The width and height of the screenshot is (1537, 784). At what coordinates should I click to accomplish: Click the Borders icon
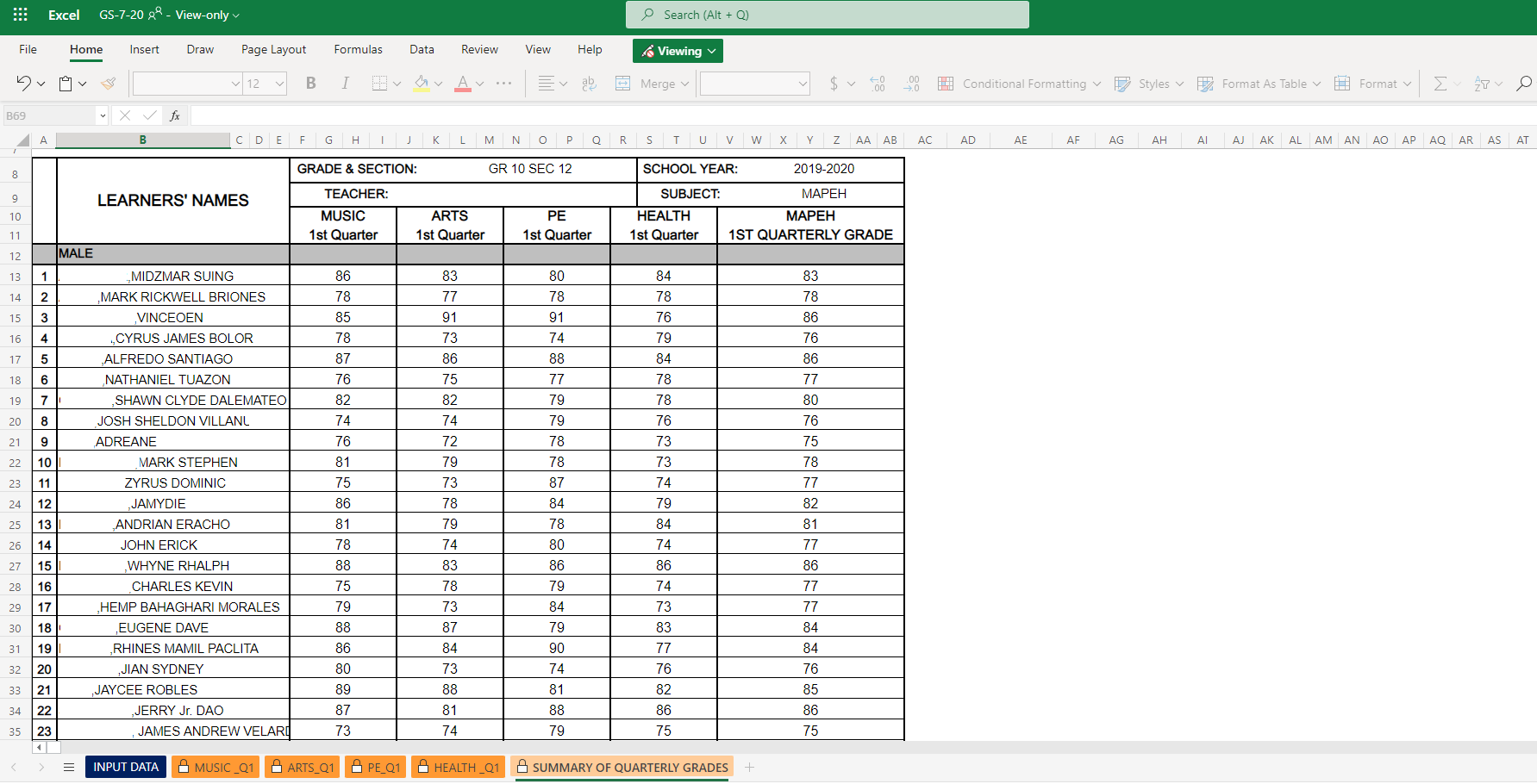point(379,84)
